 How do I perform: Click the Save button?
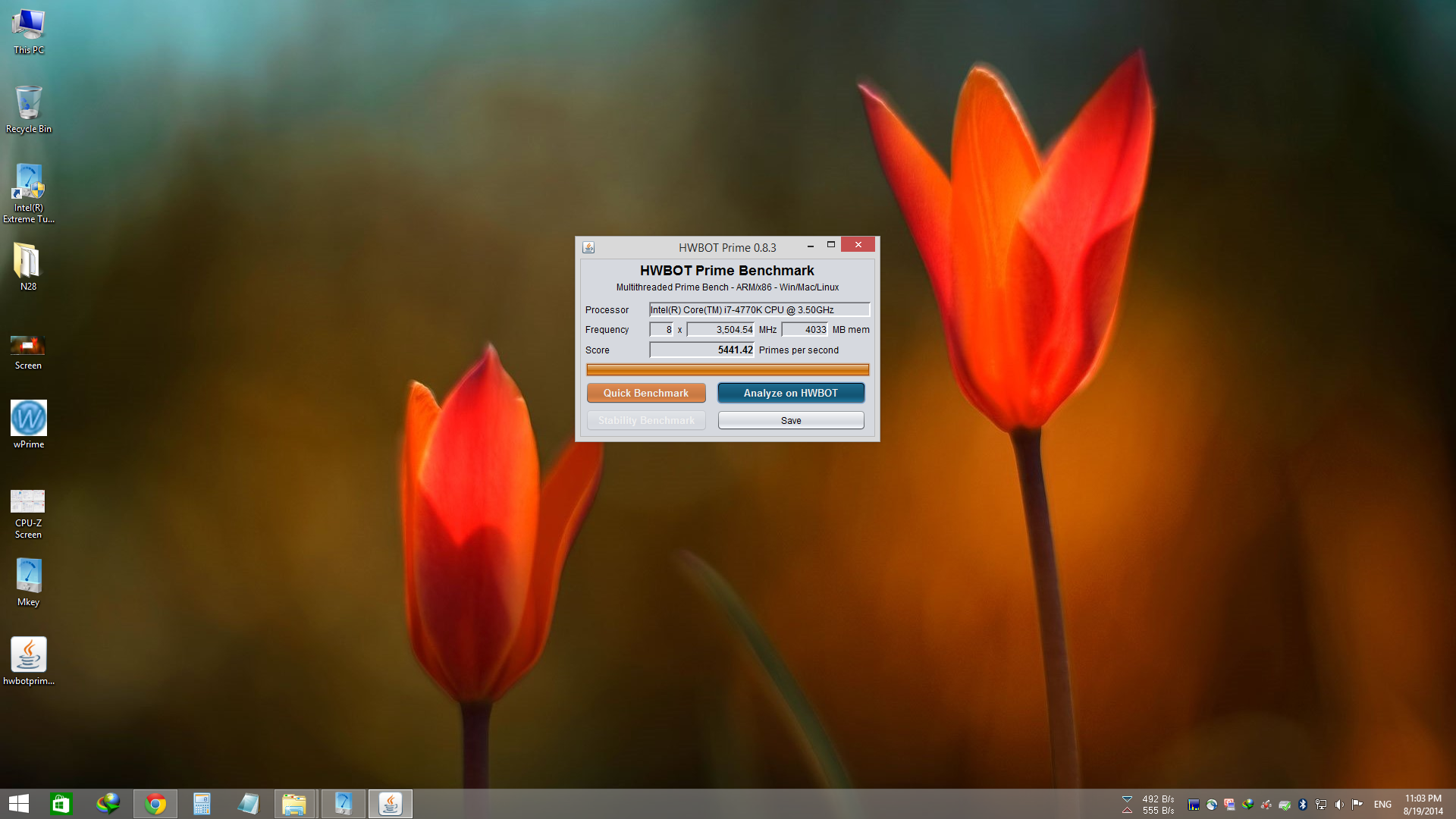pyautogui.click(x=791, y=420)
